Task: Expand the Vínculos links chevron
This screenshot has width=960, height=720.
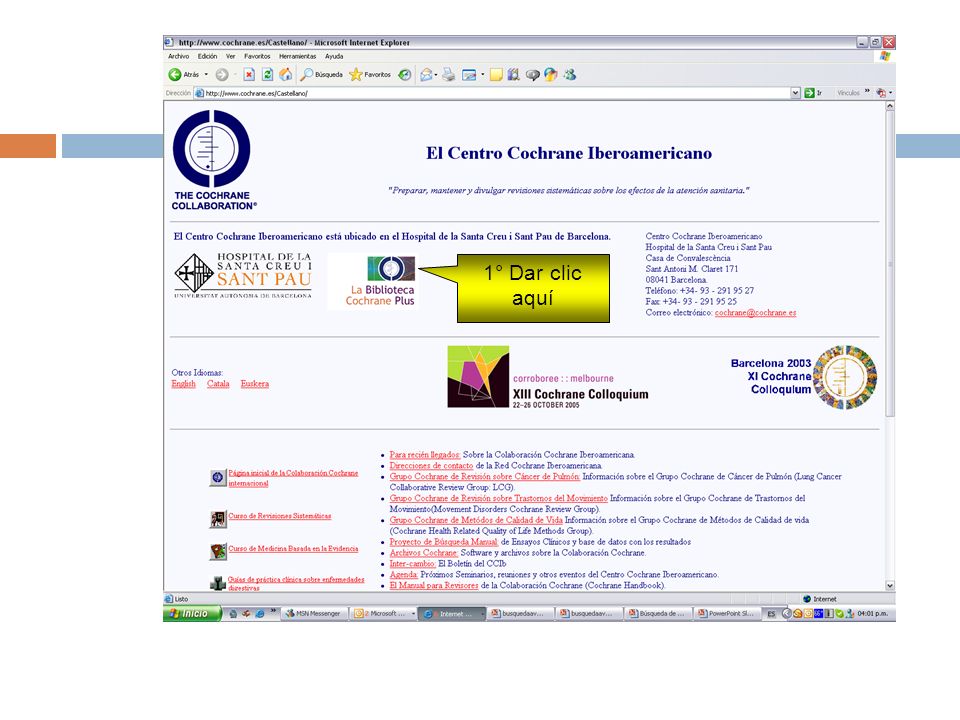Action: [867, 92]
